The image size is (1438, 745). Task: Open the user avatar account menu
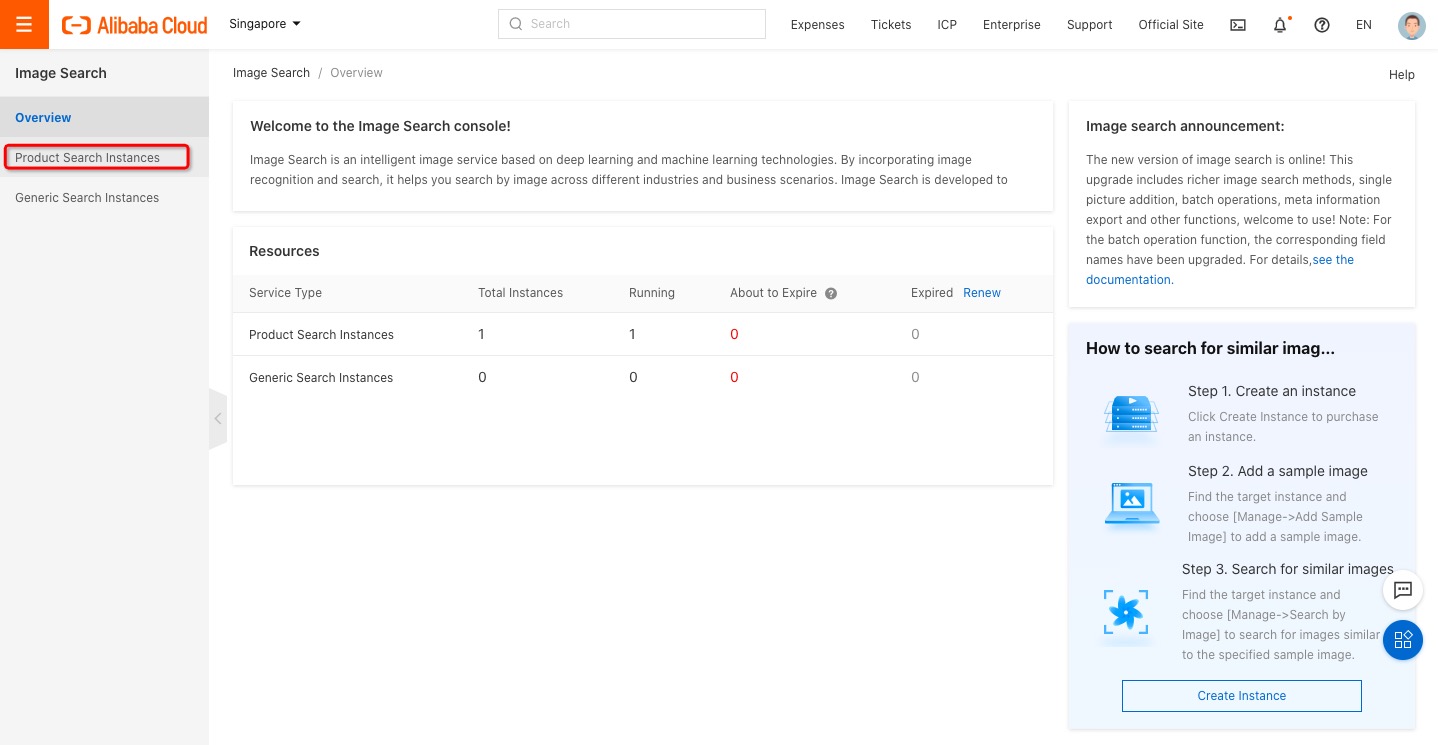(1411, 25)
